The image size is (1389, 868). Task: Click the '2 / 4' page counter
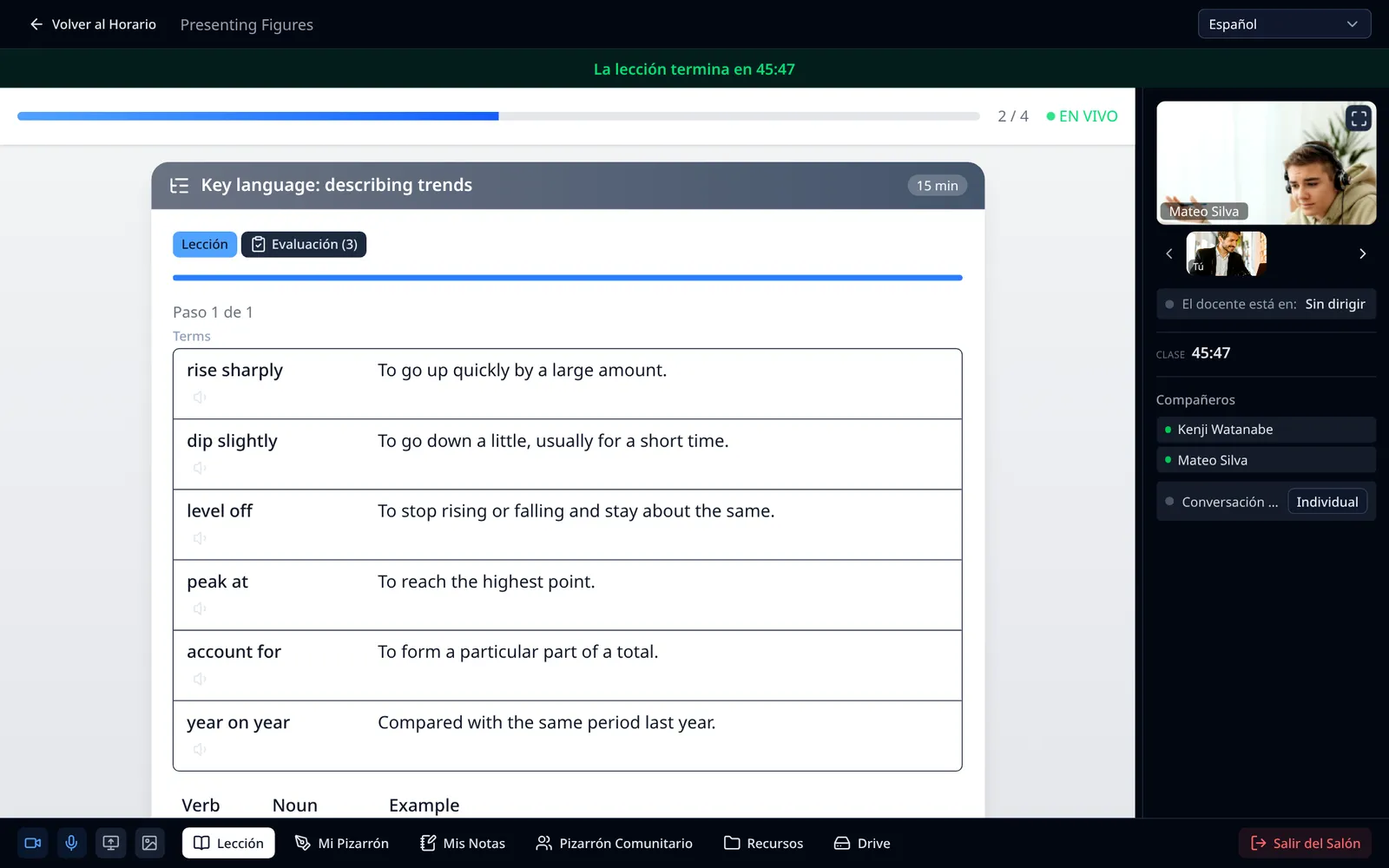tap(1013, 116)
